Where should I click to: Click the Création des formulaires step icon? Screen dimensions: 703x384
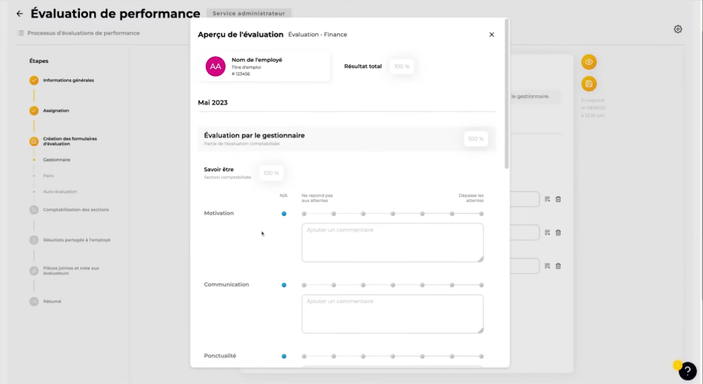(x=34, y=141)
